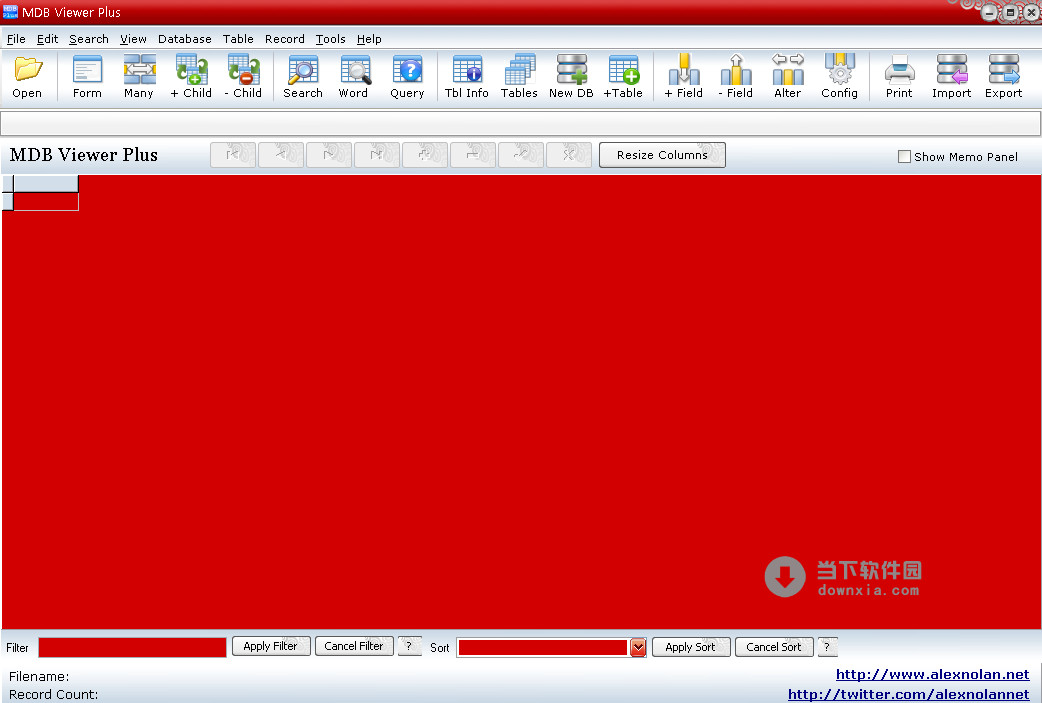Cancel edit with the X navigator button
The height and width of the screenshot is (703, 1042).
pyautogui.click(x=569, y=155)
